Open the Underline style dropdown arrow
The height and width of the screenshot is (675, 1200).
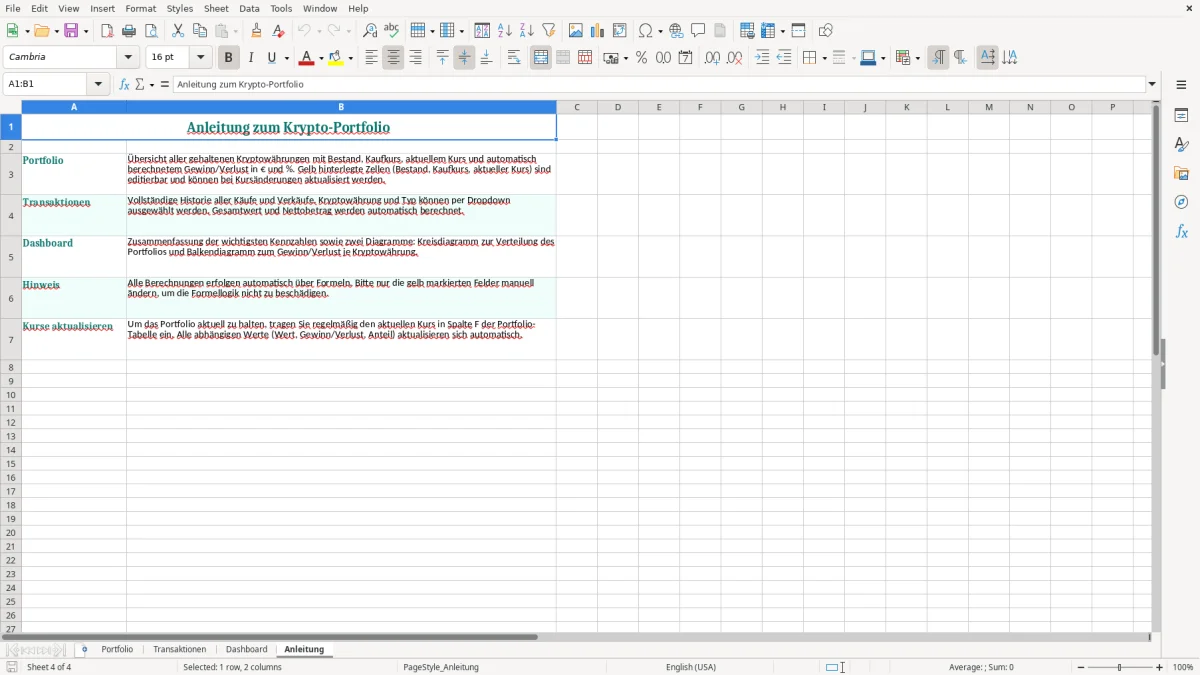pos(286,58)
